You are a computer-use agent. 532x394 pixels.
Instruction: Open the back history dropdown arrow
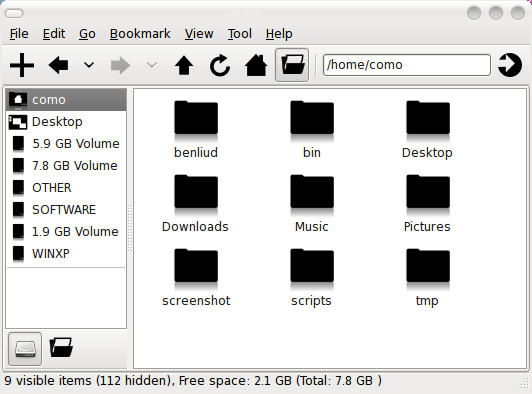[x=89, y=64]
